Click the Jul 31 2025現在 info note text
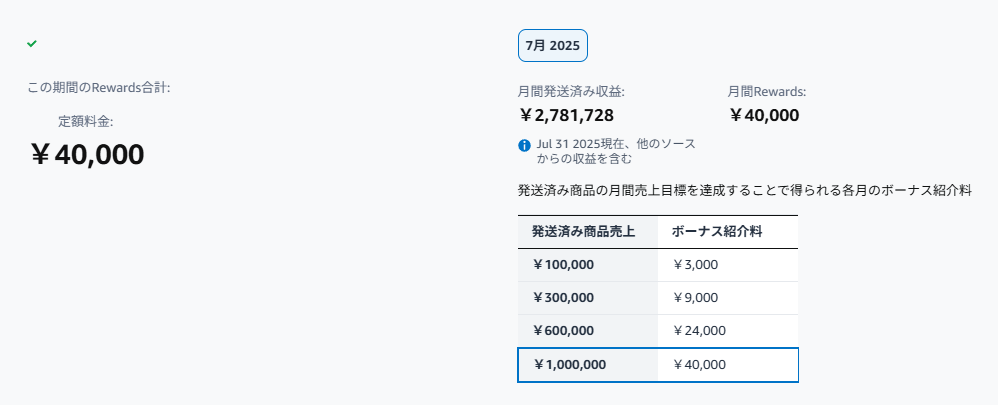 pos(616,151)
